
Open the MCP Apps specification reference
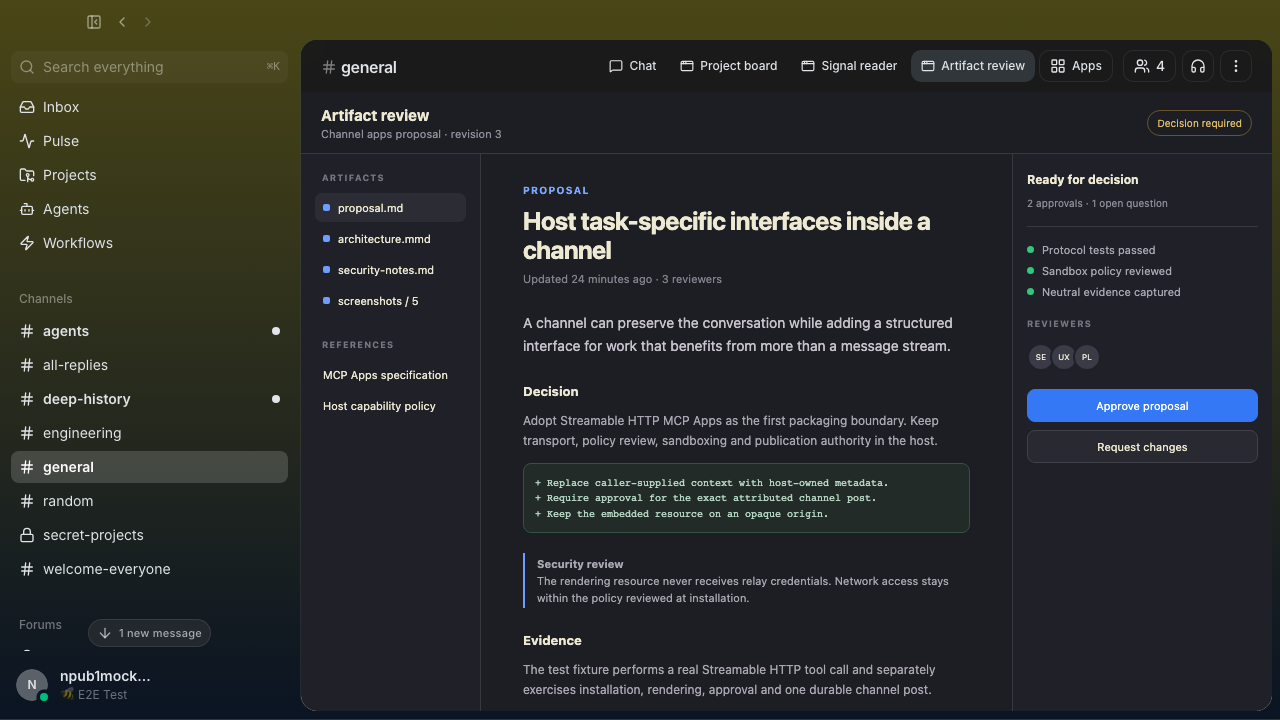385,375
